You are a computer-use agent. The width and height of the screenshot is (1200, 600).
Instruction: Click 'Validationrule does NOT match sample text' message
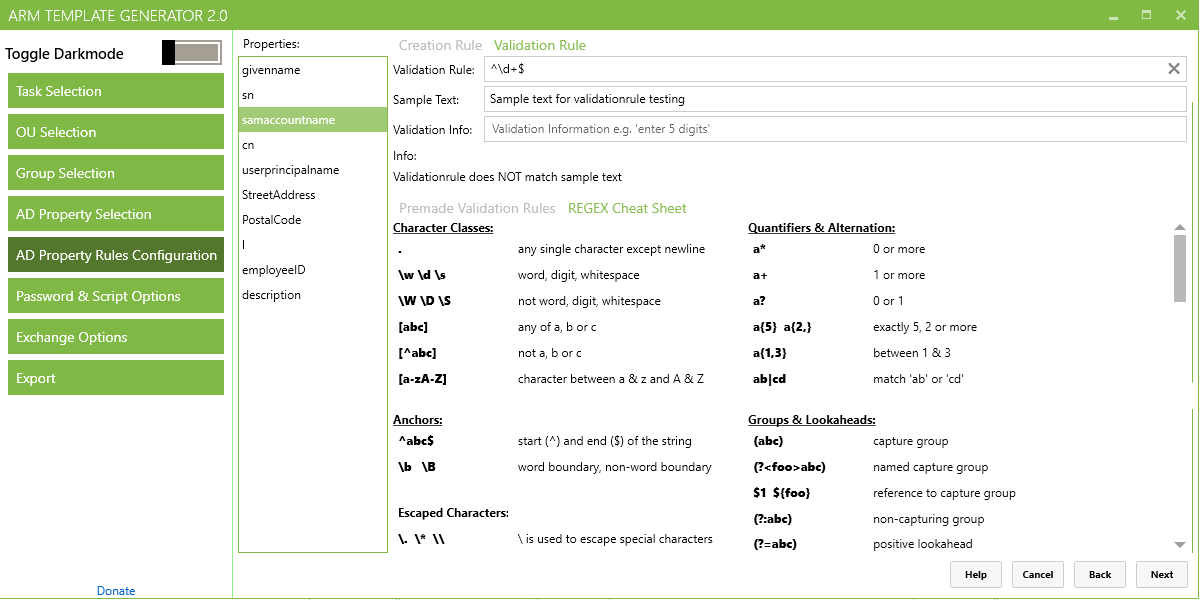pyautogui.click(x=507, y=177)
